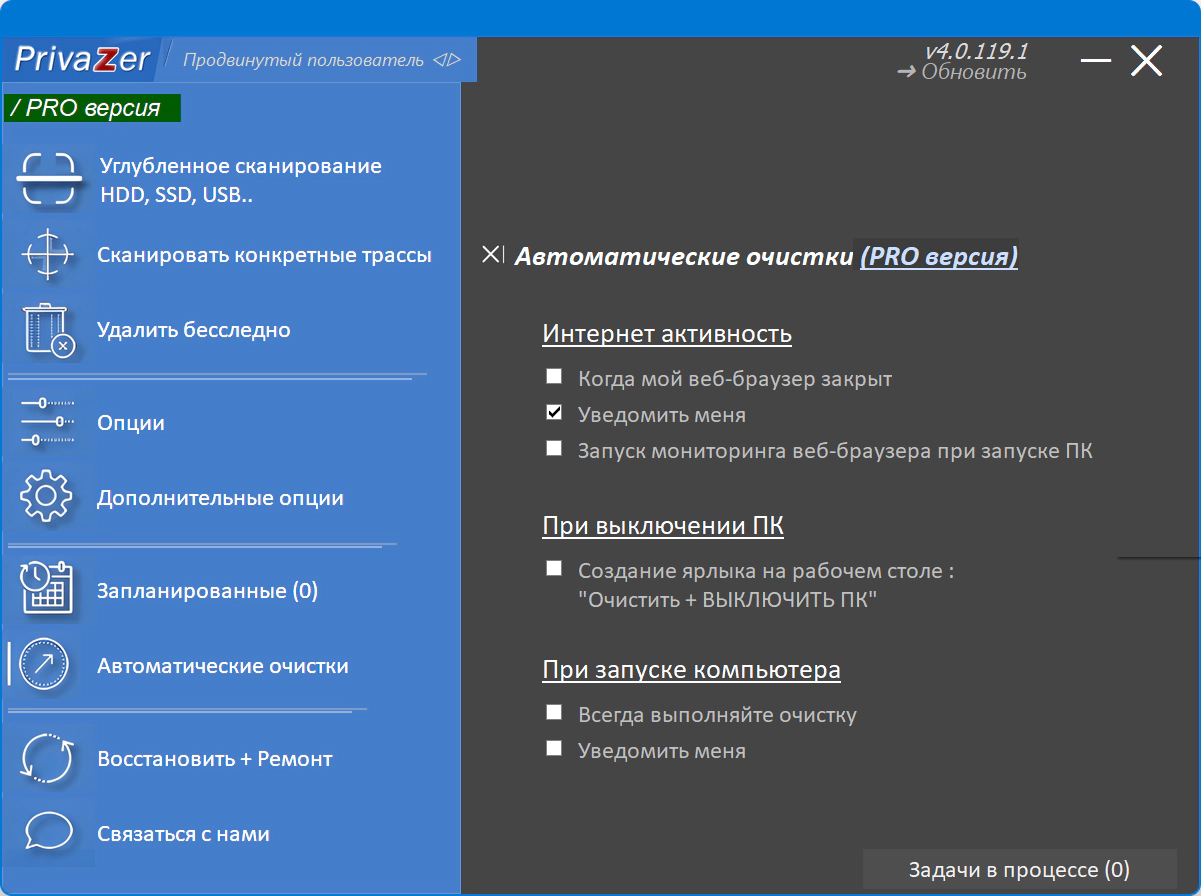This screenshot has height=896, width=1201.
Task: Enable 'Всегда выполняйте очистку' checkbox
Action: click(554, 713)
